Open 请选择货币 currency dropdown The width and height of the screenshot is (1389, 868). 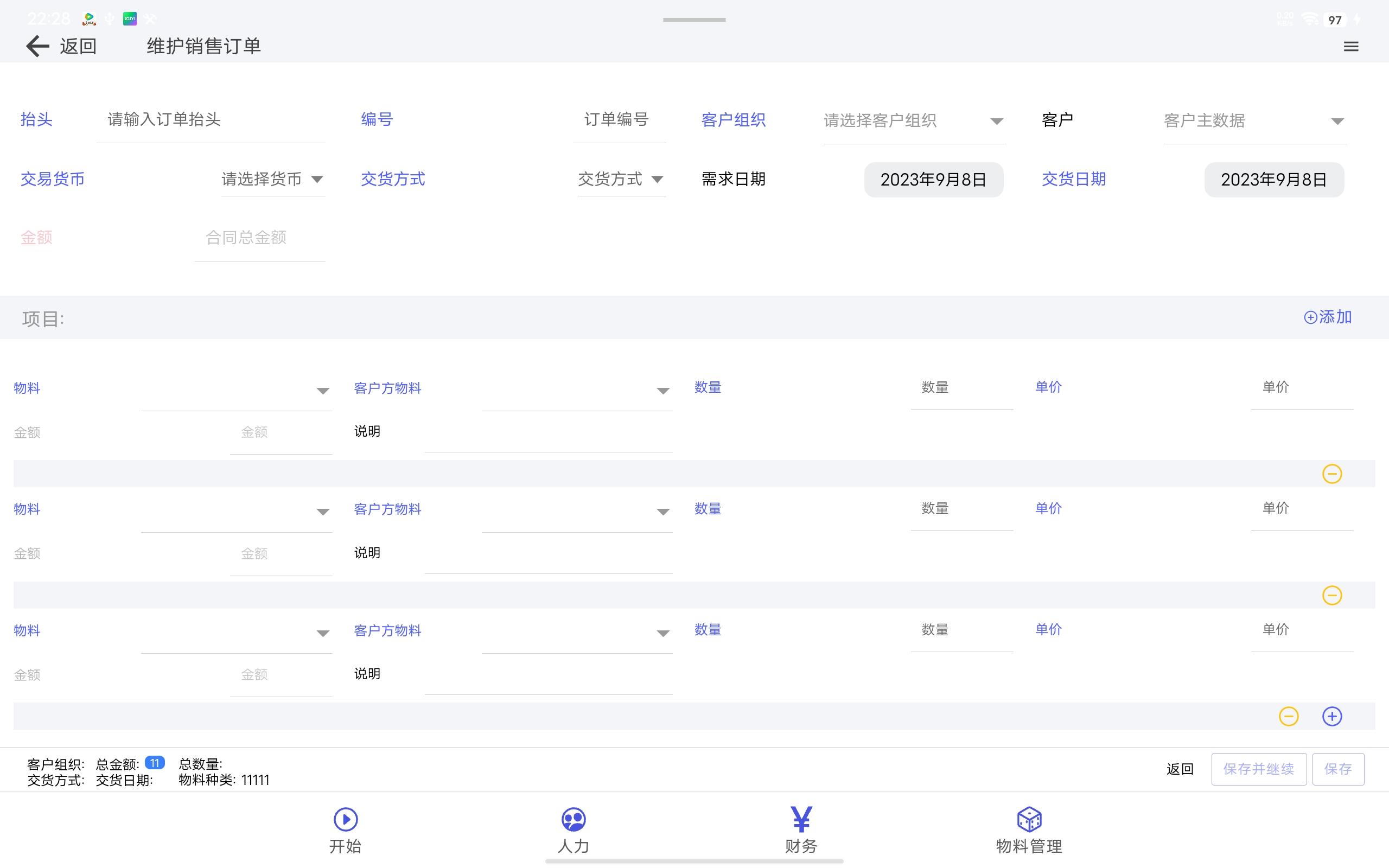pyautogui.click(x=272, y=179)
